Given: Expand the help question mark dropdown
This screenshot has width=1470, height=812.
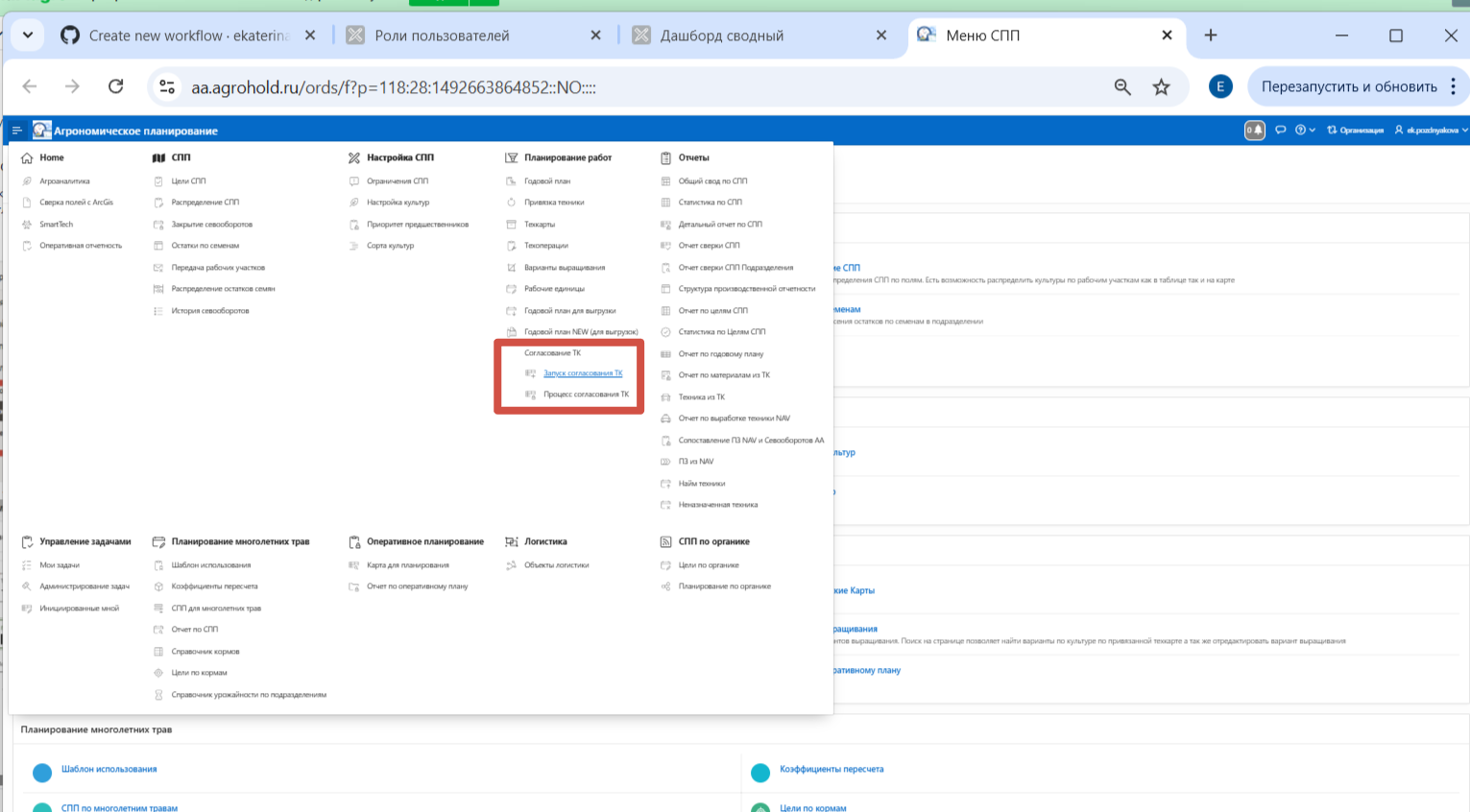Looking at the screenshot, I should coord(1305,131).
